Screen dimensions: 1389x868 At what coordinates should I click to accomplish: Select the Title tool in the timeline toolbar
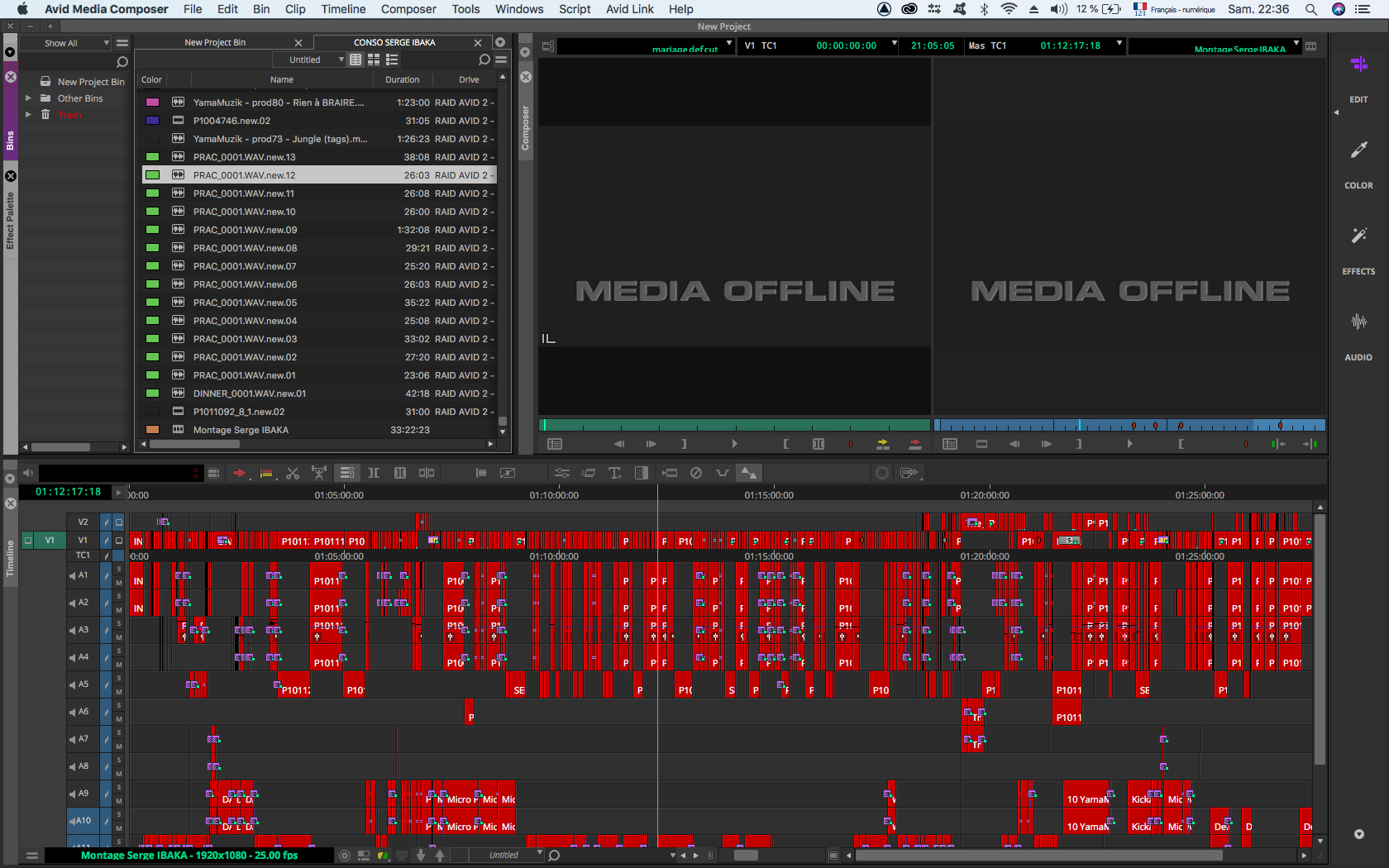pos(614,473)
